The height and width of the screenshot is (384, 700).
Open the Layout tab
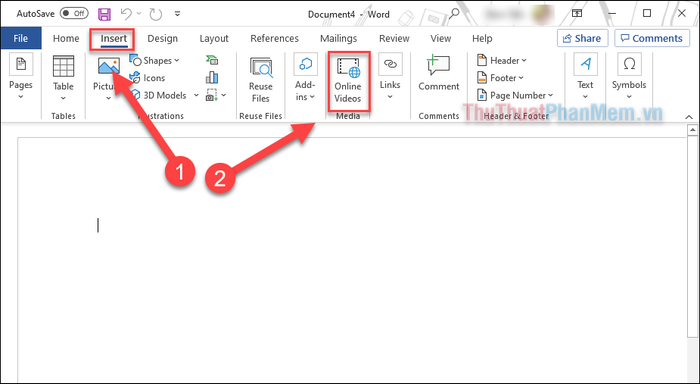tap(214, 38)
